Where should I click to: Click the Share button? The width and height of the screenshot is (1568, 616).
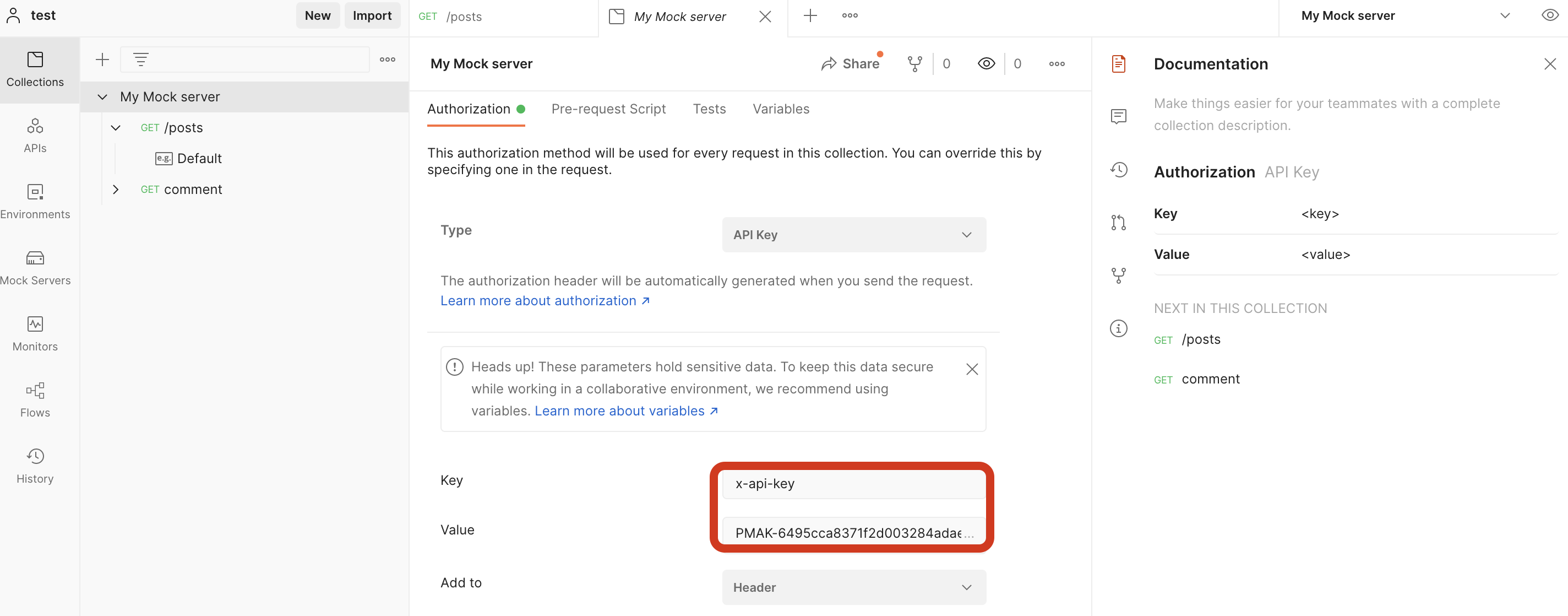click(851, 64)
